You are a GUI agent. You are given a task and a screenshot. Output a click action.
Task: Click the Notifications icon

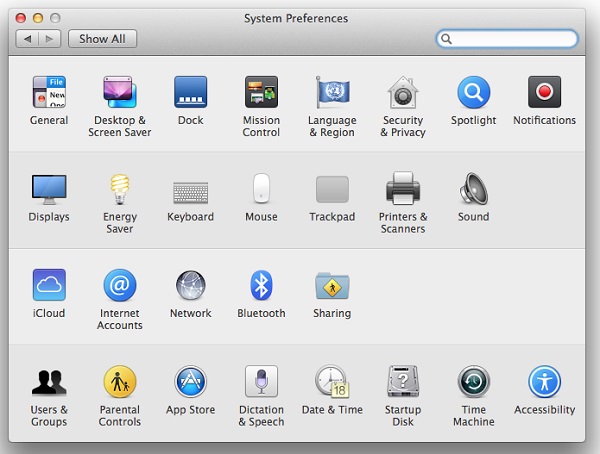click(x=544, y=93)
